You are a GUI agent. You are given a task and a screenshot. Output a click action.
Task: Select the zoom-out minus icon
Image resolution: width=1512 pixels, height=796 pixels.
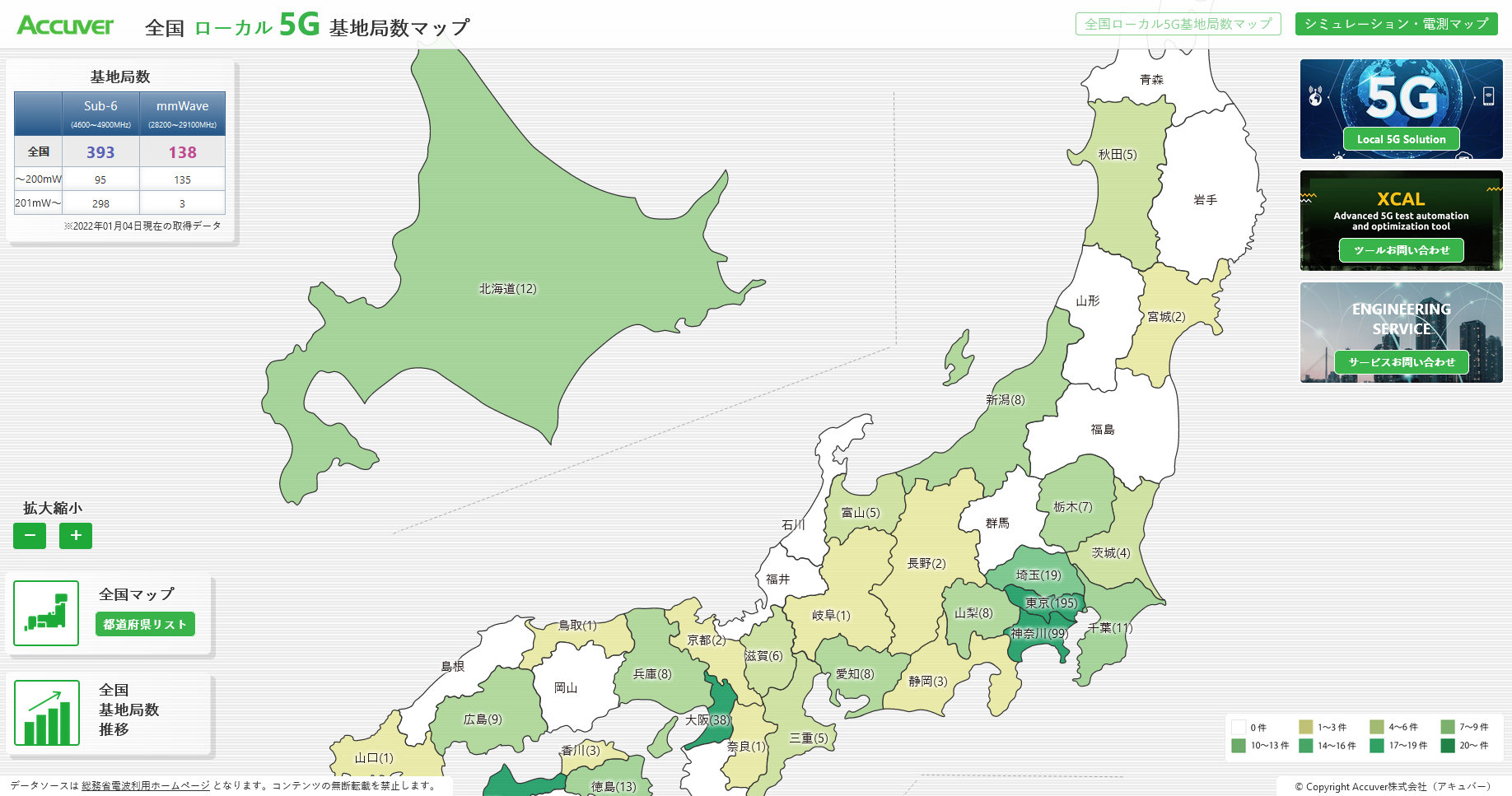(30, 536)
